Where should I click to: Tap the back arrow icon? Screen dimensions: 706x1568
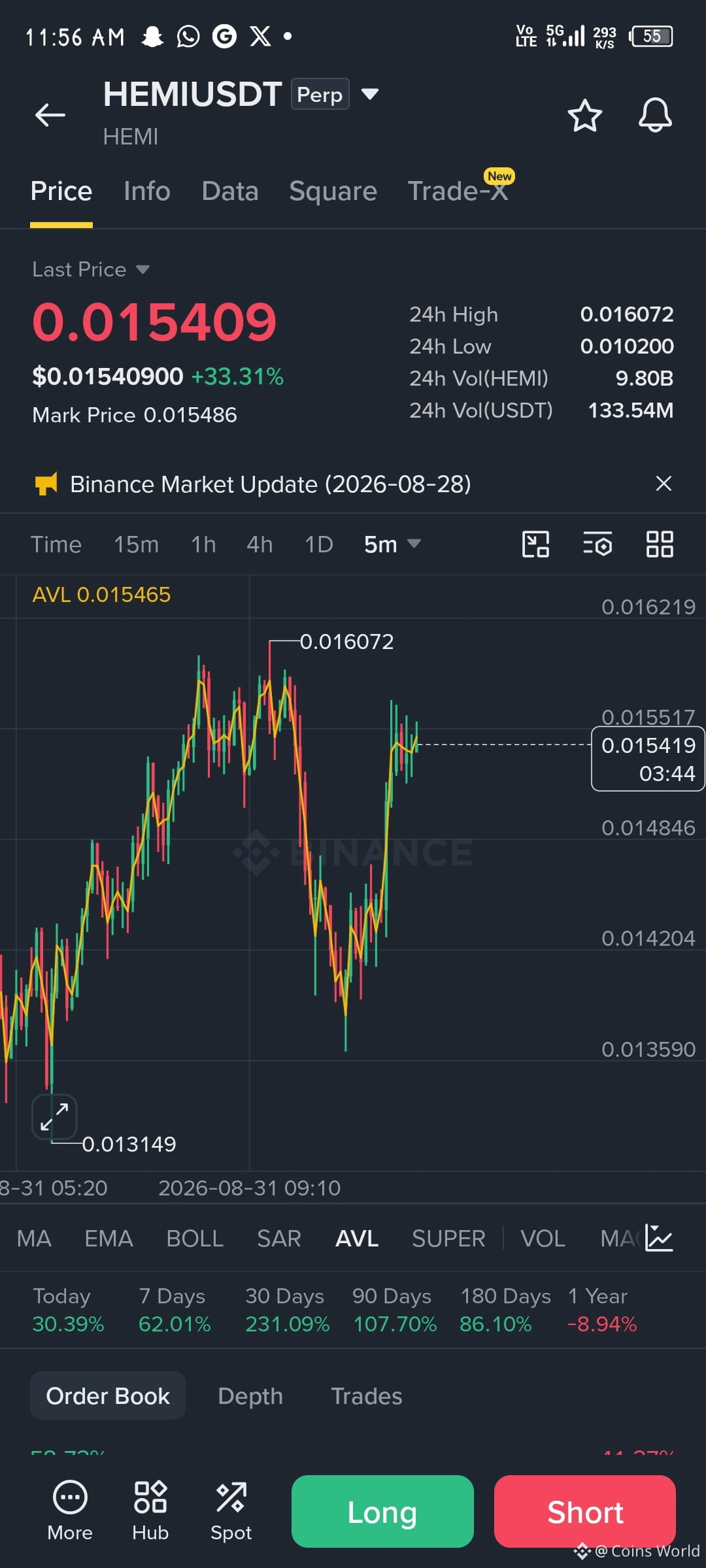click(50, 115)
